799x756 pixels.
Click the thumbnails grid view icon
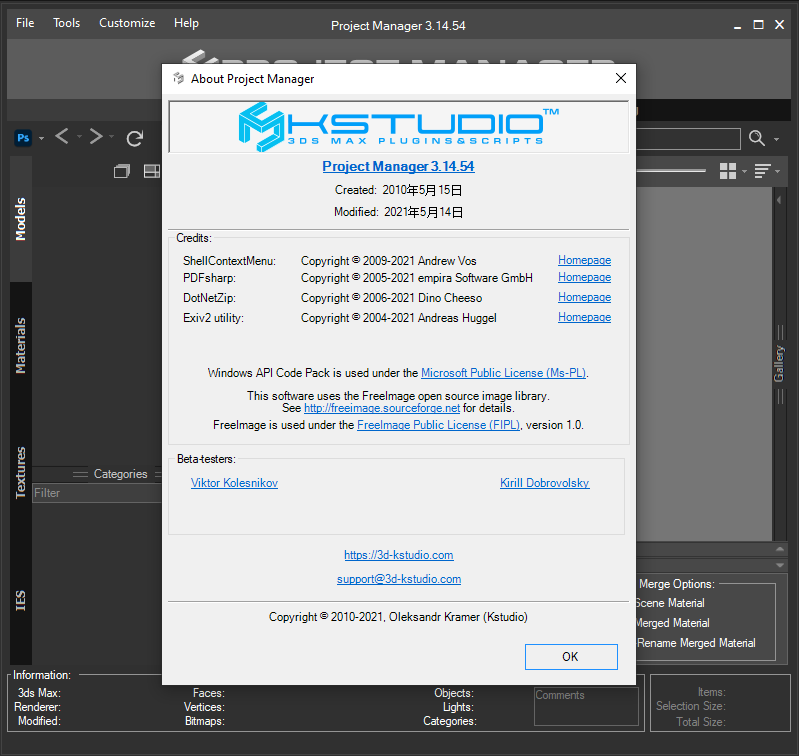point(728,171)
